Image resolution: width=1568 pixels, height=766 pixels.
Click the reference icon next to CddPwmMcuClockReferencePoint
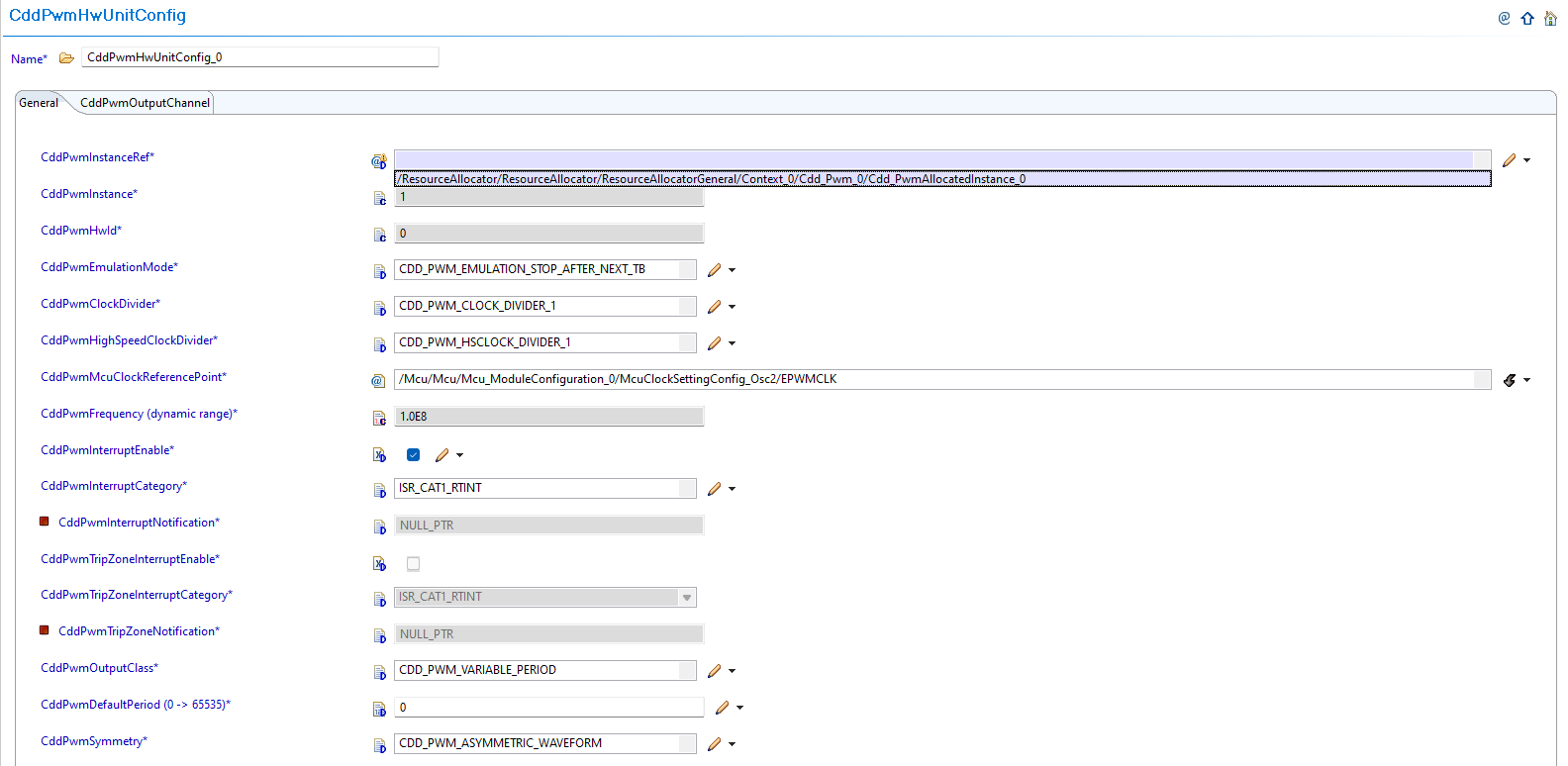click(378, 381)
